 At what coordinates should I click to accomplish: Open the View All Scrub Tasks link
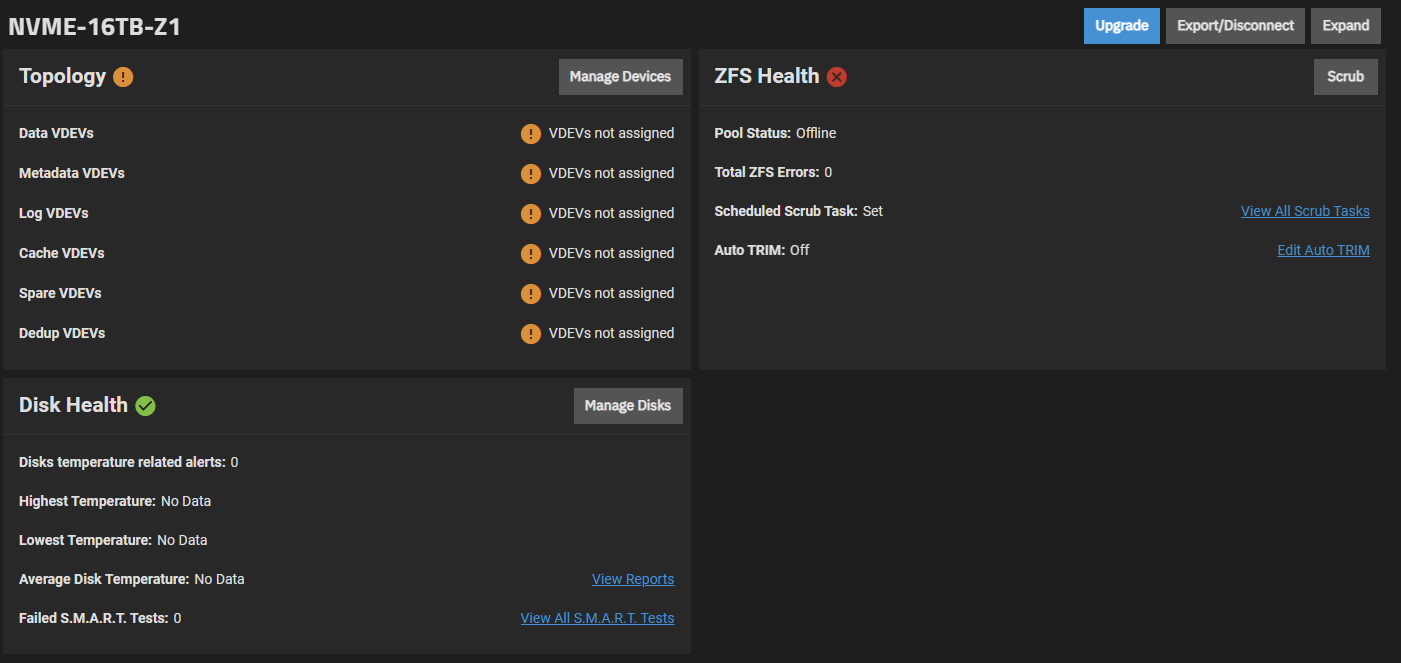(1305, 211)
